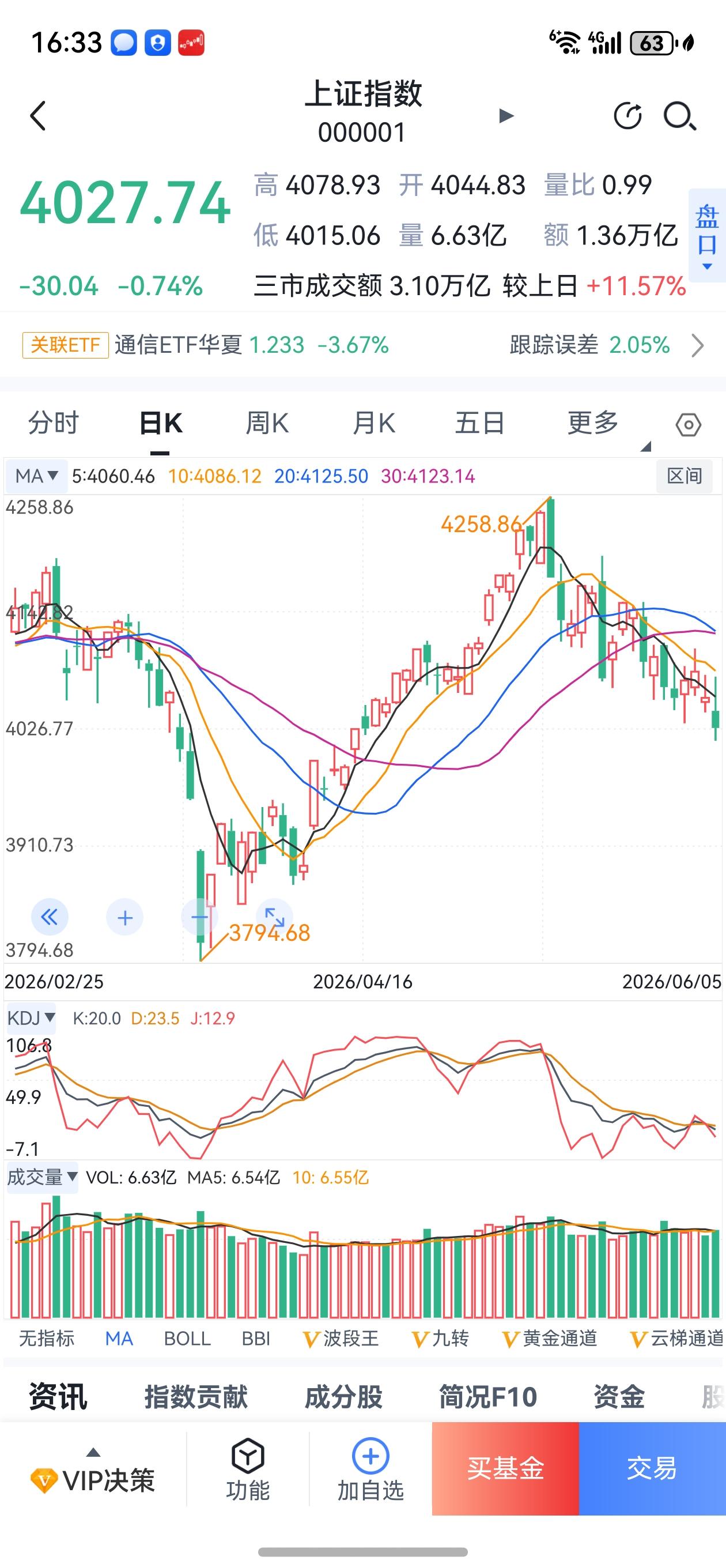
Task: Open the 简况F10 tab
Action: (488, 1396)
